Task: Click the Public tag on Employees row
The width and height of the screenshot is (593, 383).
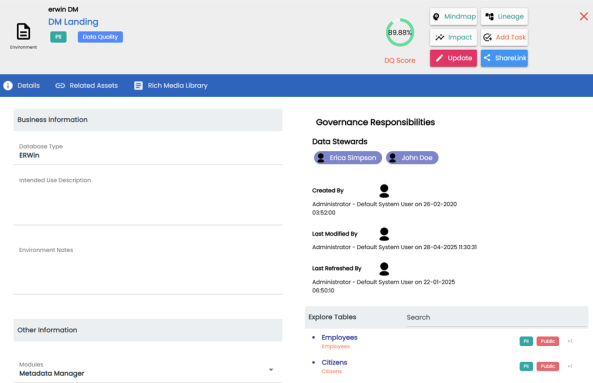Action: pyautogui.click(x=548, y=341)
